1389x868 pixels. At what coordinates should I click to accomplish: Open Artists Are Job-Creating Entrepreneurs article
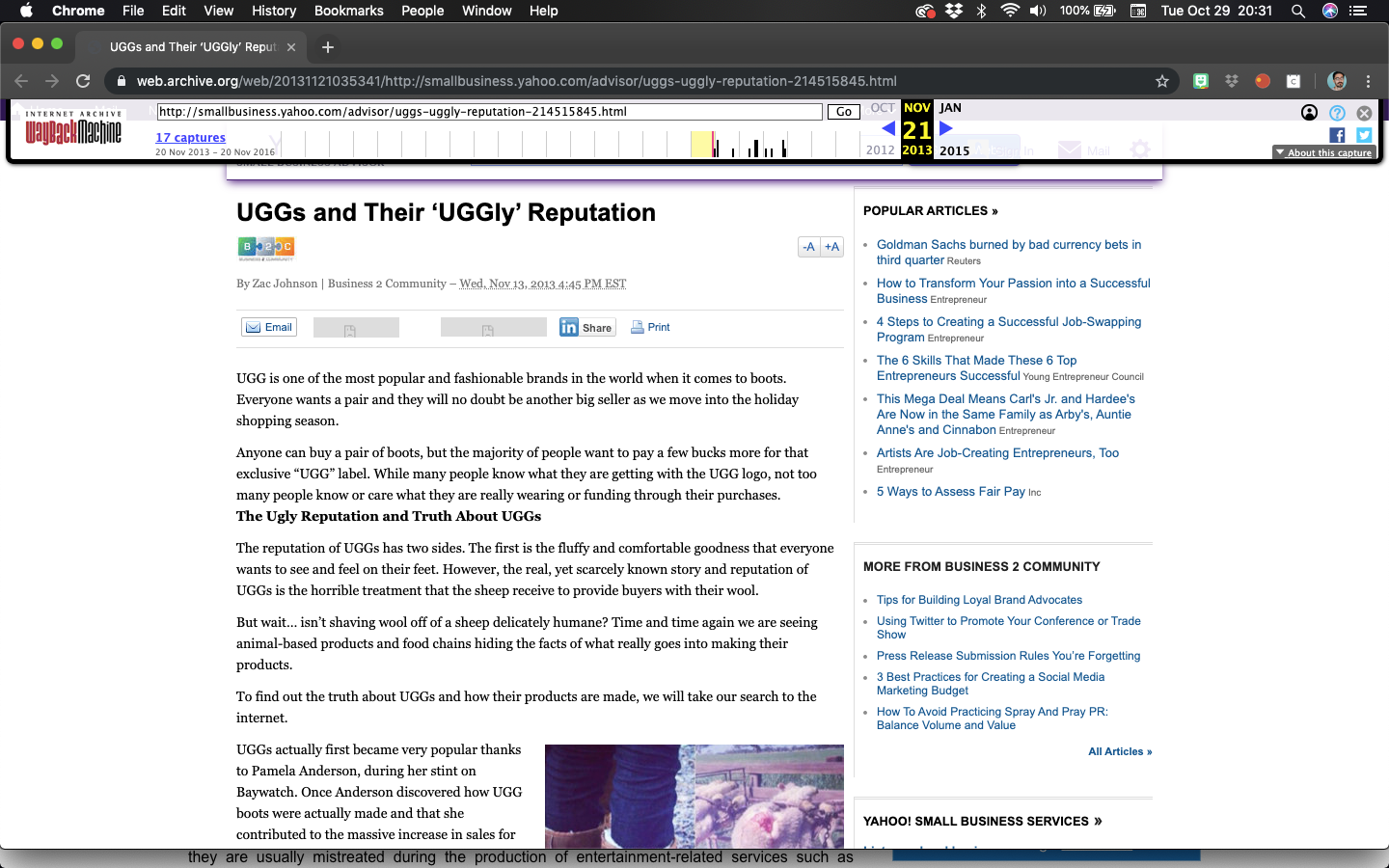[x=997, y=453]
